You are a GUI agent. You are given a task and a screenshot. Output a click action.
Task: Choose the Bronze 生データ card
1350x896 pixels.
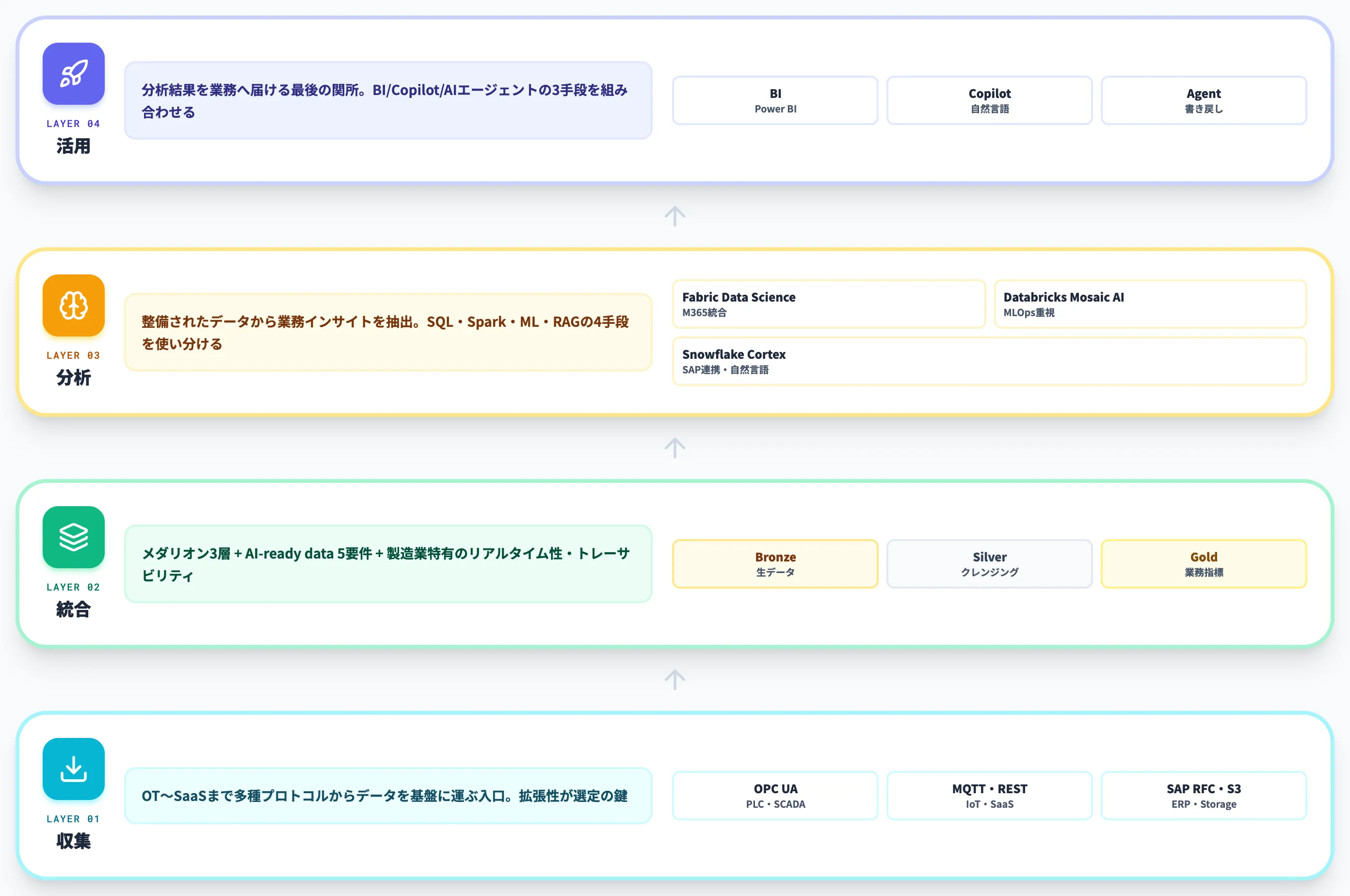point(775,564)
